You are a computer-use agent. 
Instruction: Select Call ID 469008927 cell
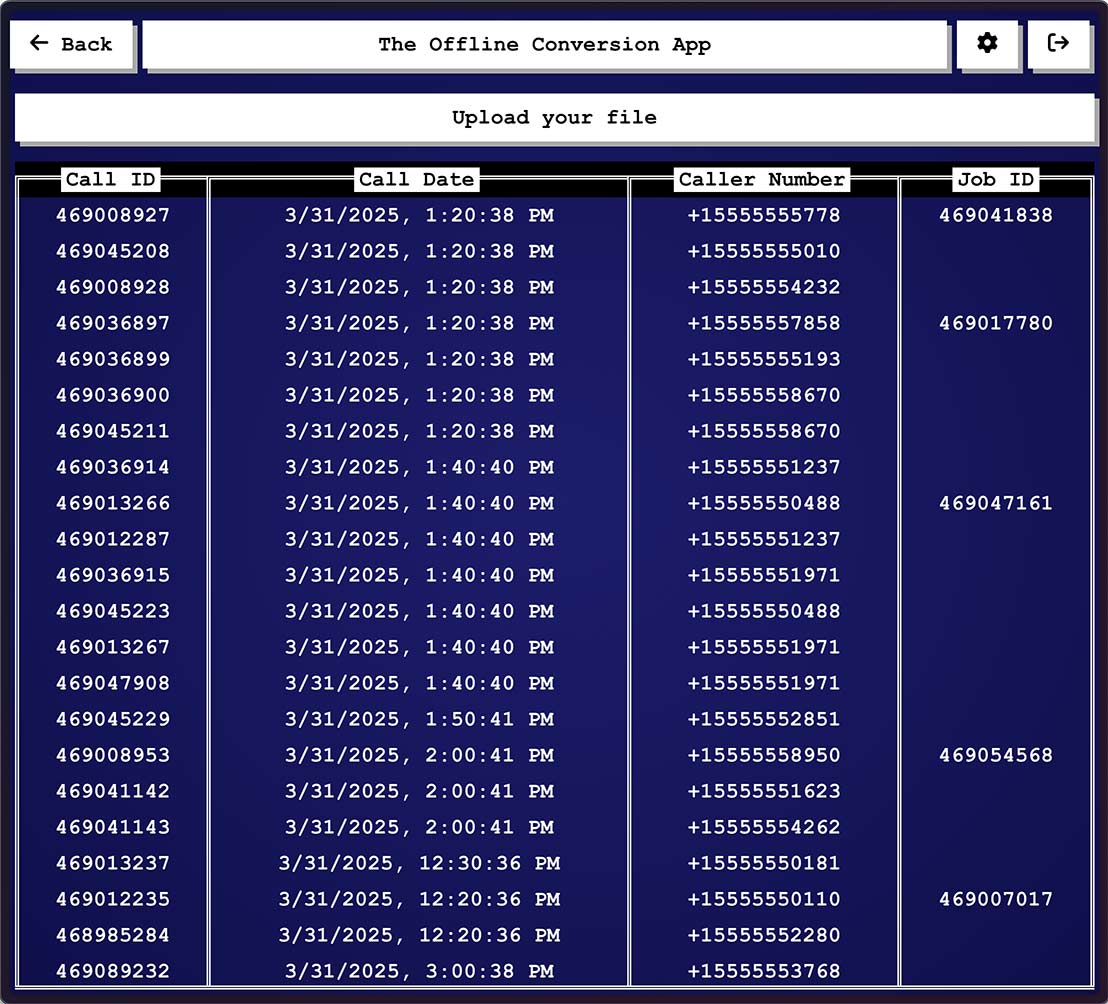pyautogui.click(x=113, y=215)
